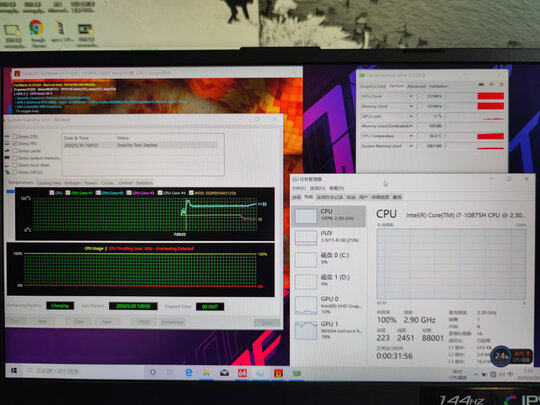This screenshot has width=540, height=405.
Task: Switch to the Voltages tab in AIDA64
Action: (73, 183)
